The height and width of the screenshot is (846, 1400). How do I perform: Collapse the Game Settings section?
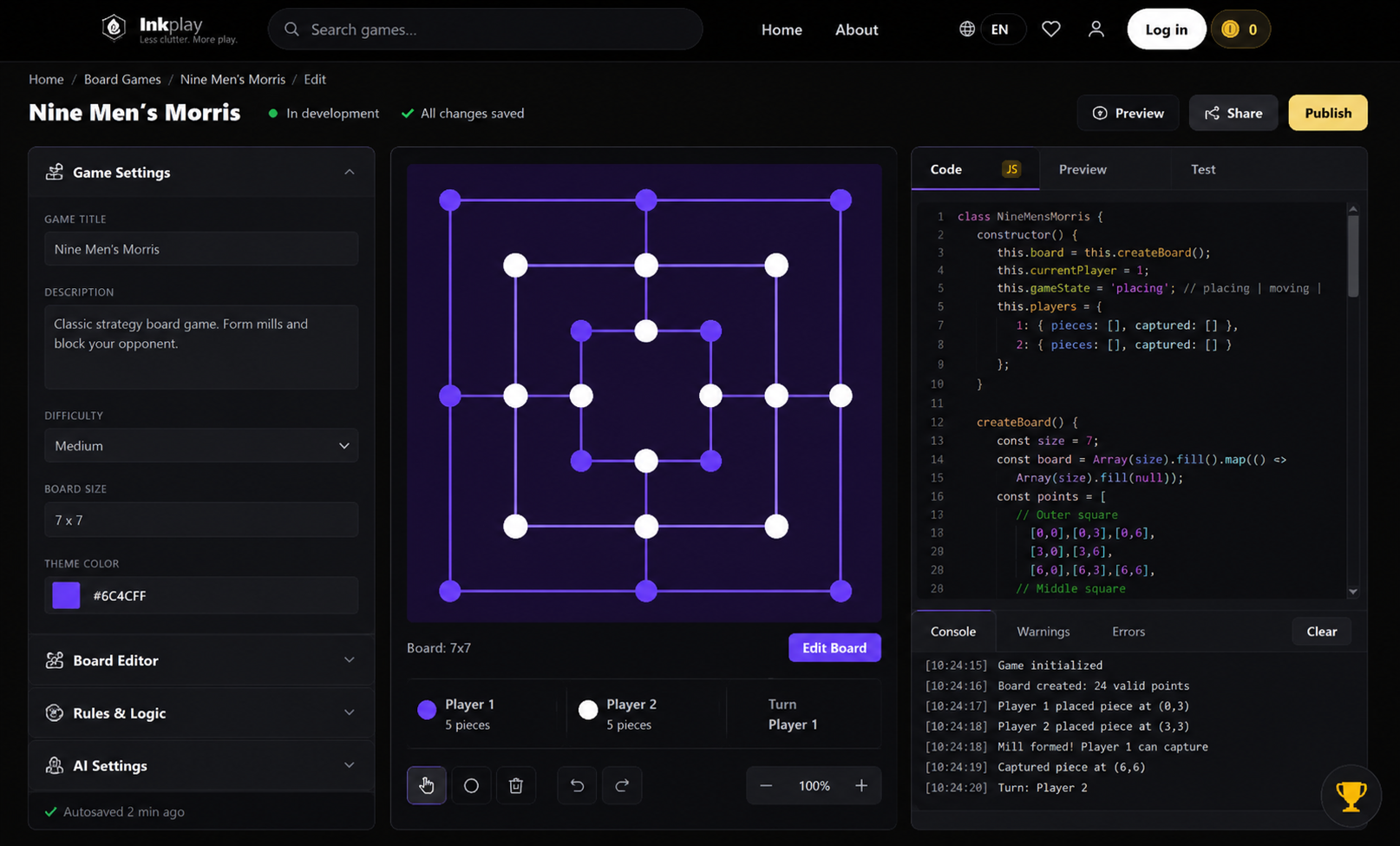(x=350, y=172)
